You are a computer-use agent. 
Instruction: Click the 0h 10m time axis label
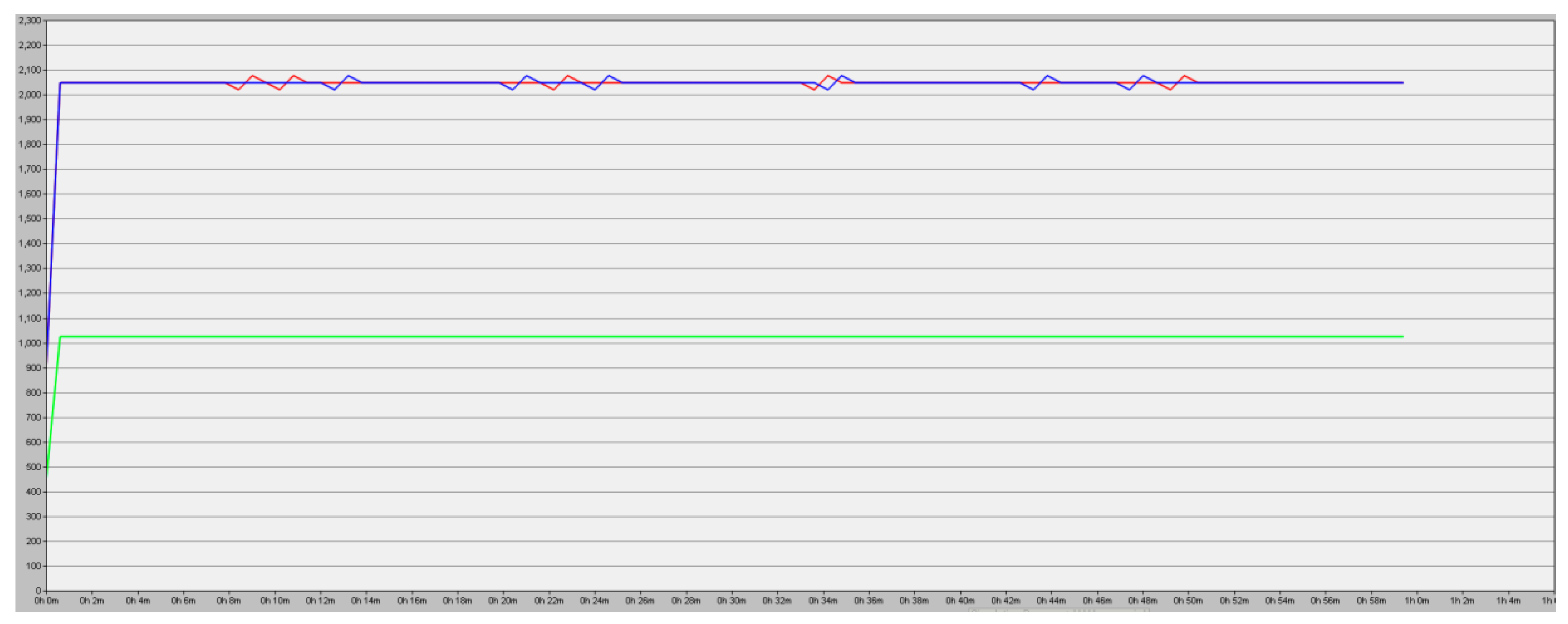pos(274,601)
